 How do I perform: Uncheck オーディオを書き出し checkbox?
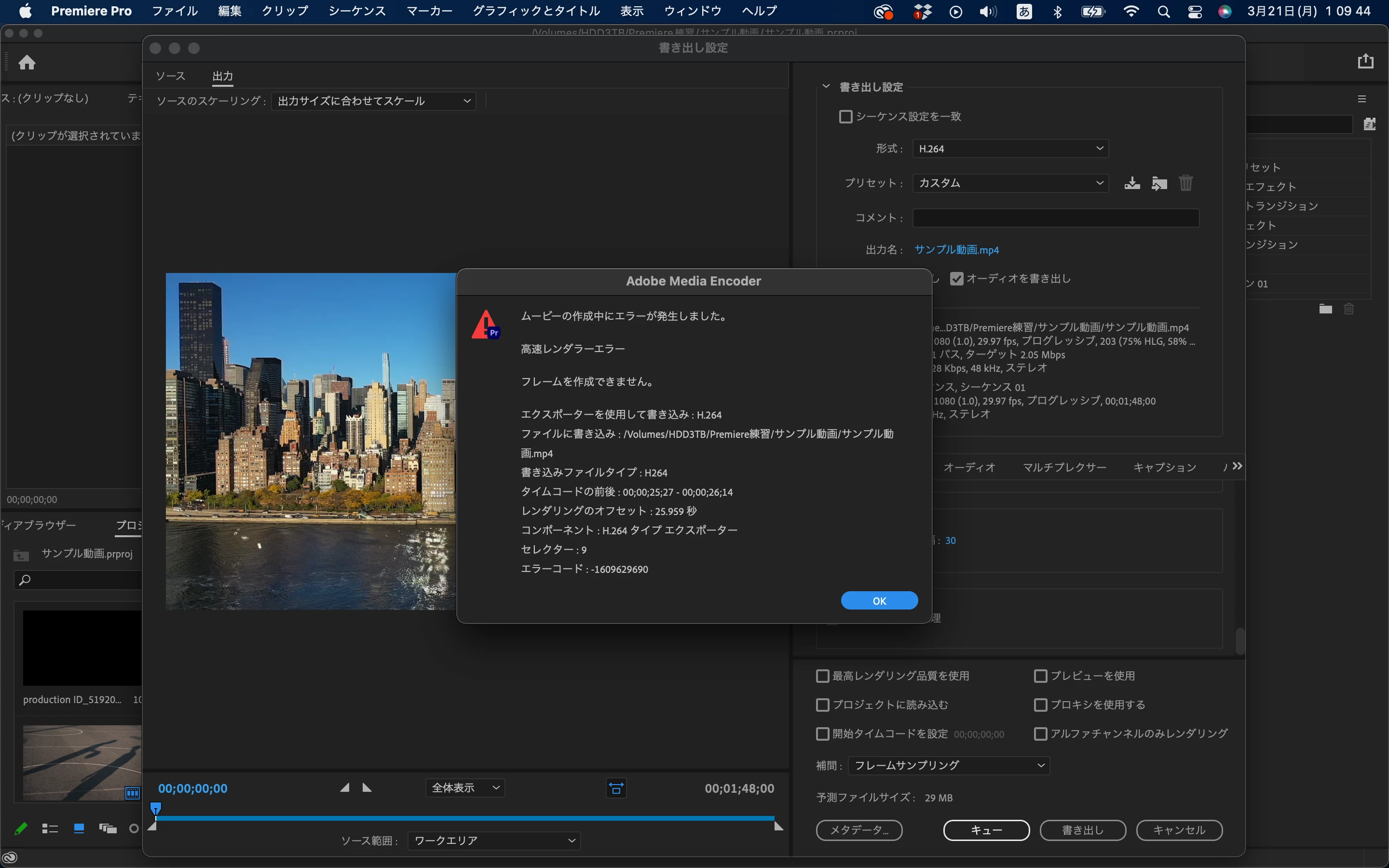tap(956, 278)
